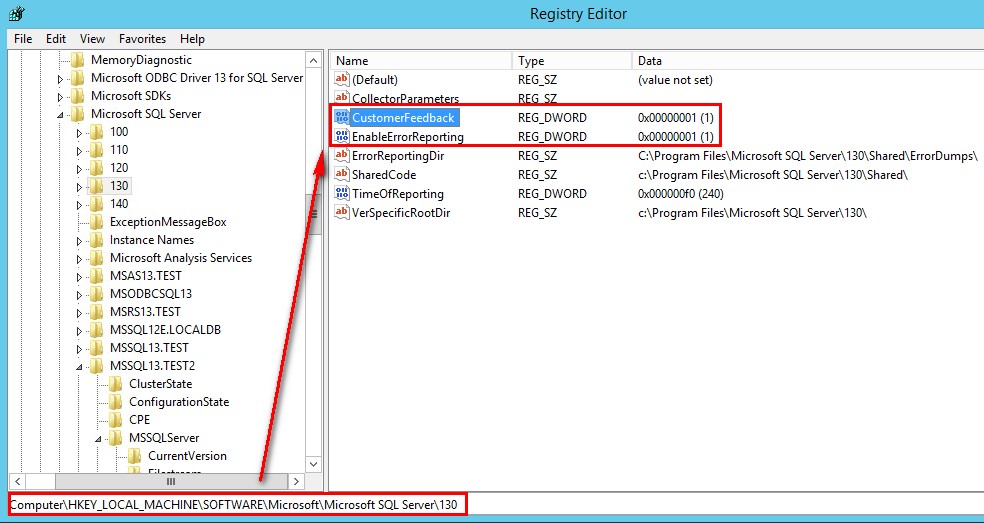
Task: Sort values by the Name column header
Action: (420, 61)
